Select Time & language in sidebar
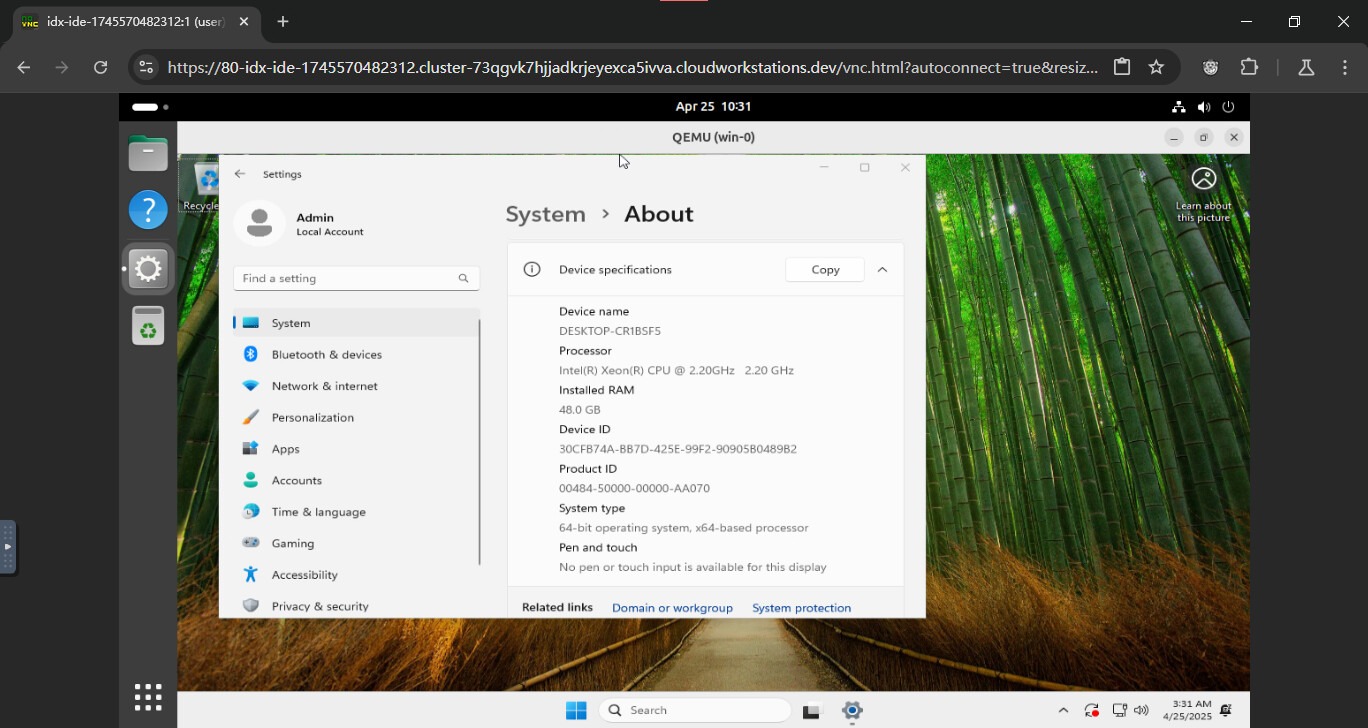 (x=318, y=512)
